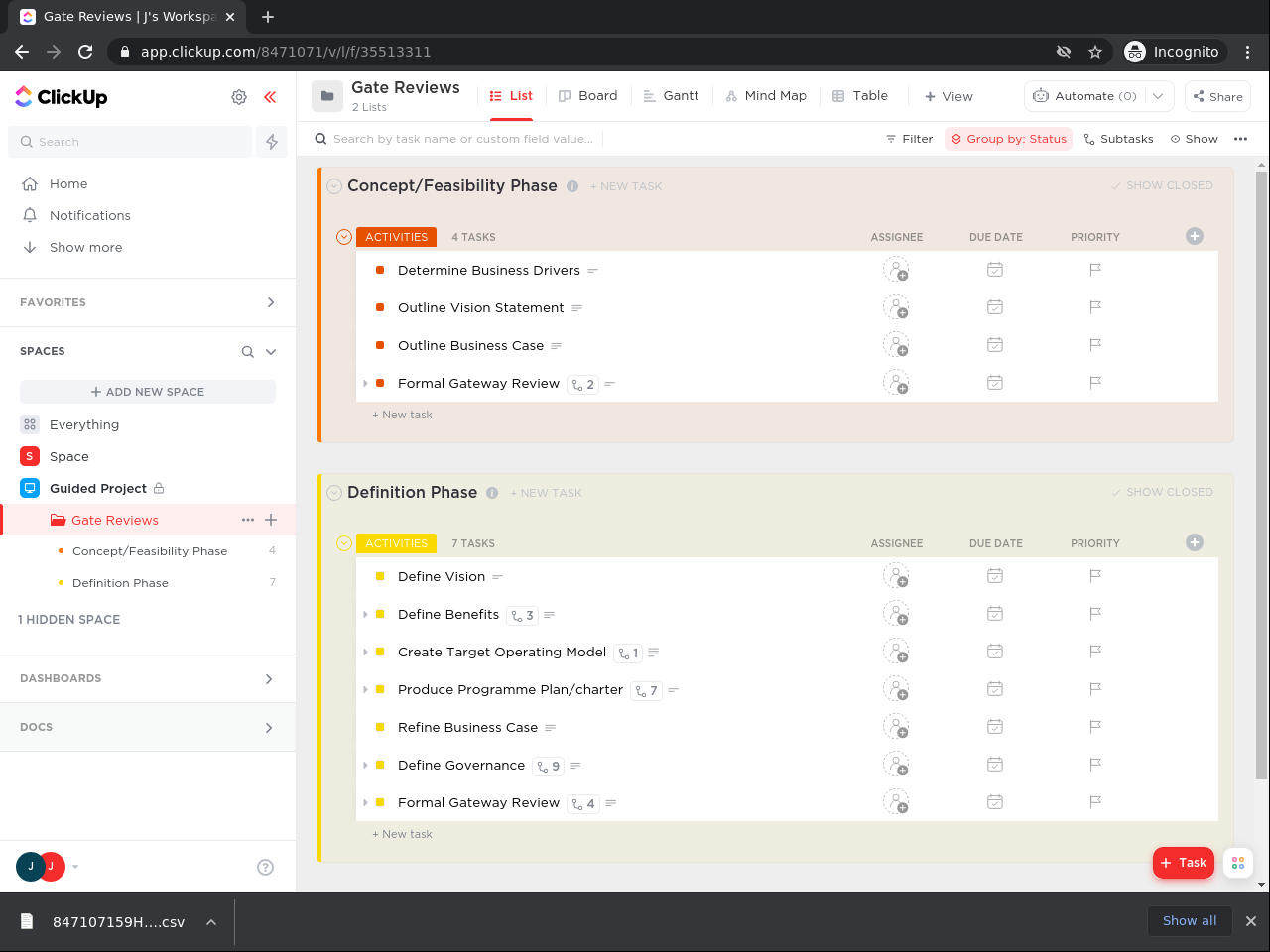Select the List view tab
This screenshot has height=952, width=1270.
click(x=512, y=96)
